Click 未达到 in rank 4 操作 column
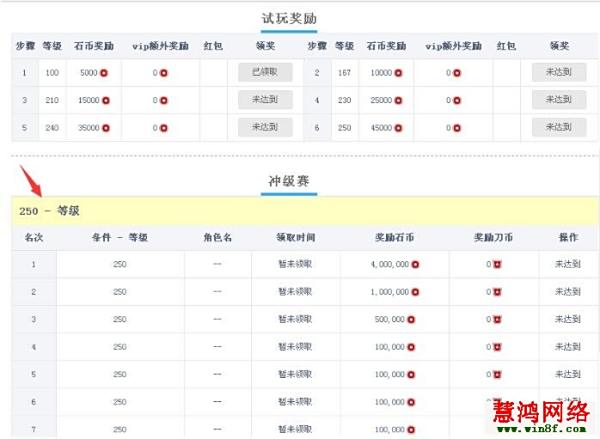This screenshot has width=600, height=439. coord(568,347)
